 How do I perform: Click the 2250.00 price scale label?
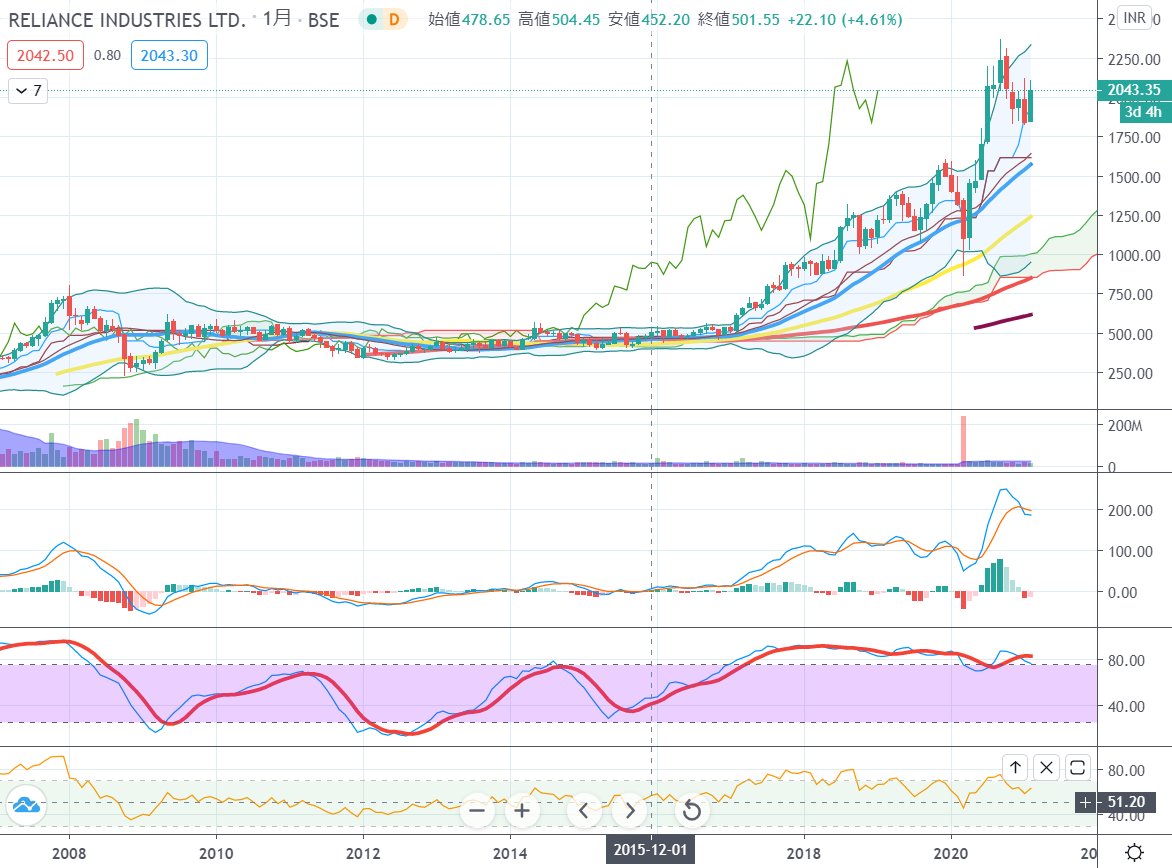click(x=1134, y=59)
